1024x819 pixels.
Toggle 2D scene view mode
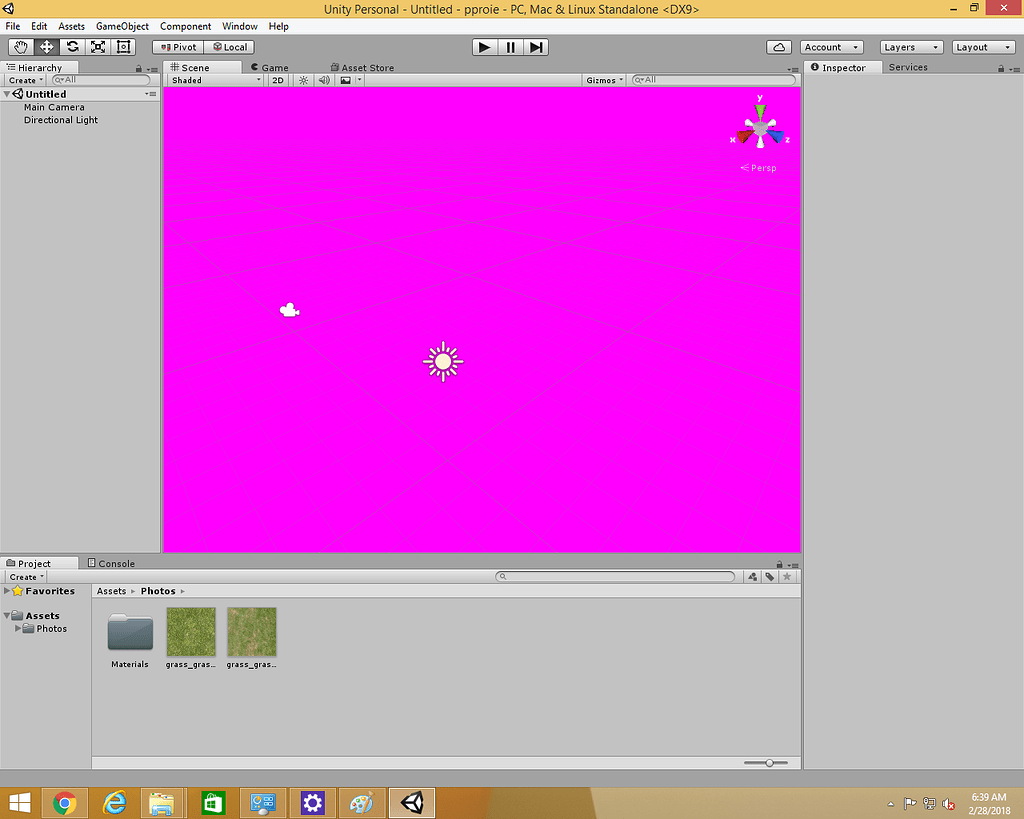click(x=277, y=80)
